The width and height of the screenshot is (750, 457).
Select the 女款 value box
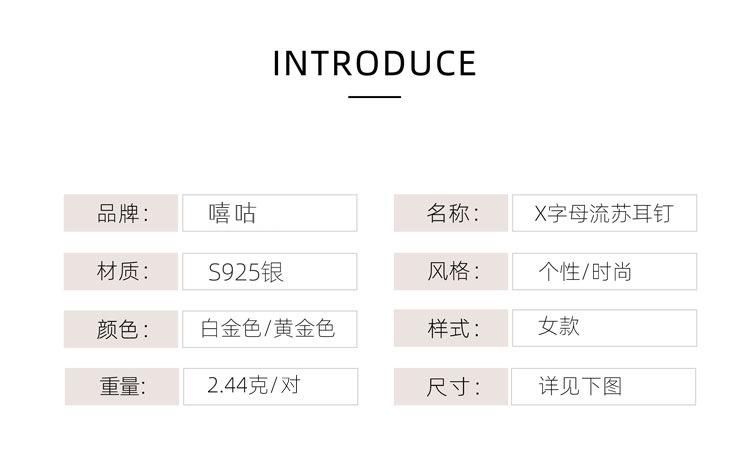coord(605,328)
